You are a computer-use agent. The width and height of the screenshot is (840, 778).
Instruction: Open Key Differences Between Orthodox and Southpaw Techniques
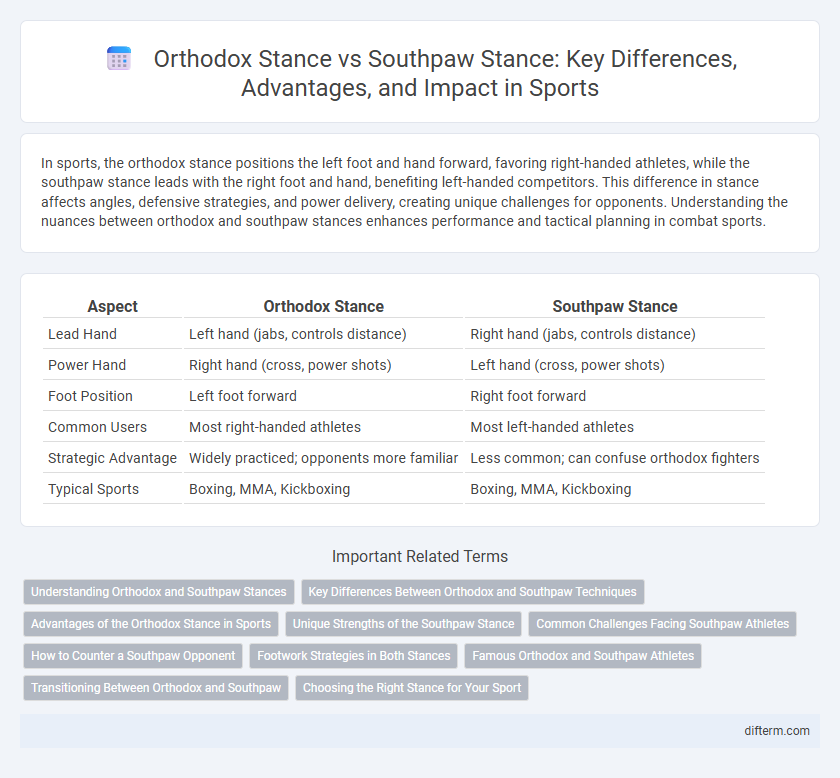(472, 592)
